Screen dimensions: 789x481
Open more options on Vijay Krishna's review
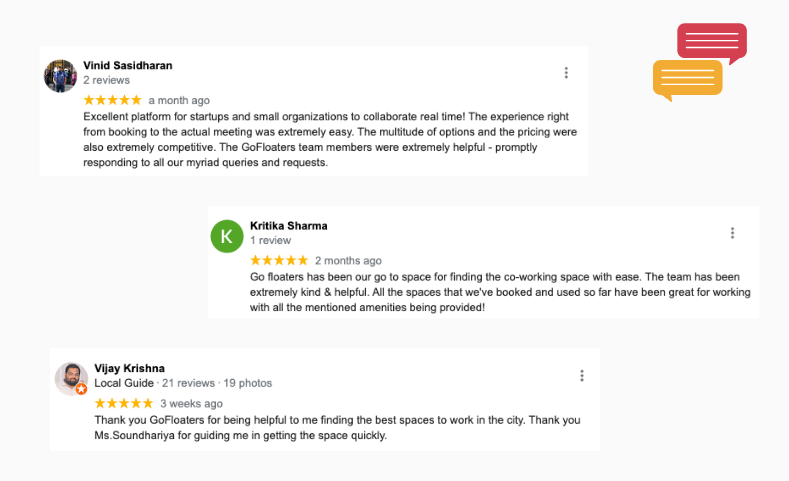pos(582,376)
